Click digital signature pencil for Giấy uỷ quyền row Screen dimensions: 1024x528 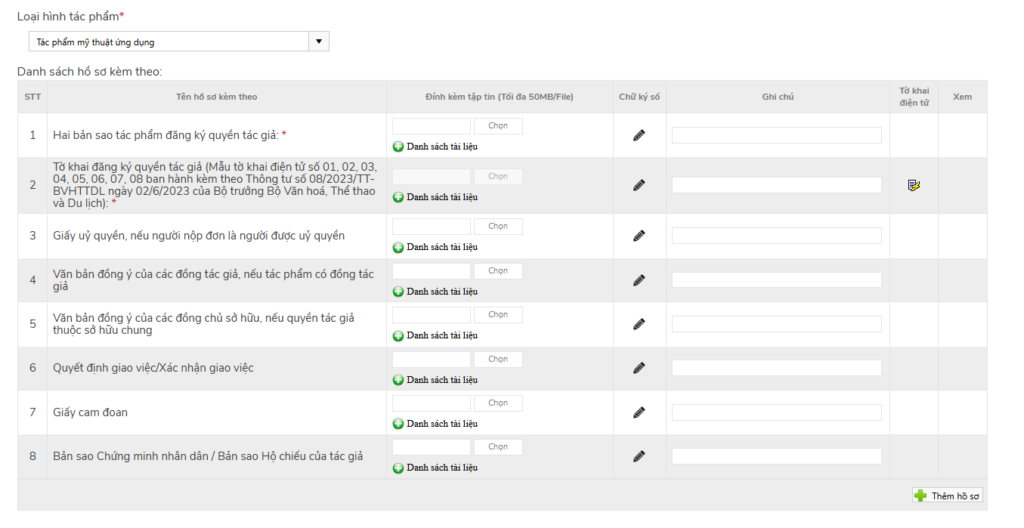[x=639, y=236]
